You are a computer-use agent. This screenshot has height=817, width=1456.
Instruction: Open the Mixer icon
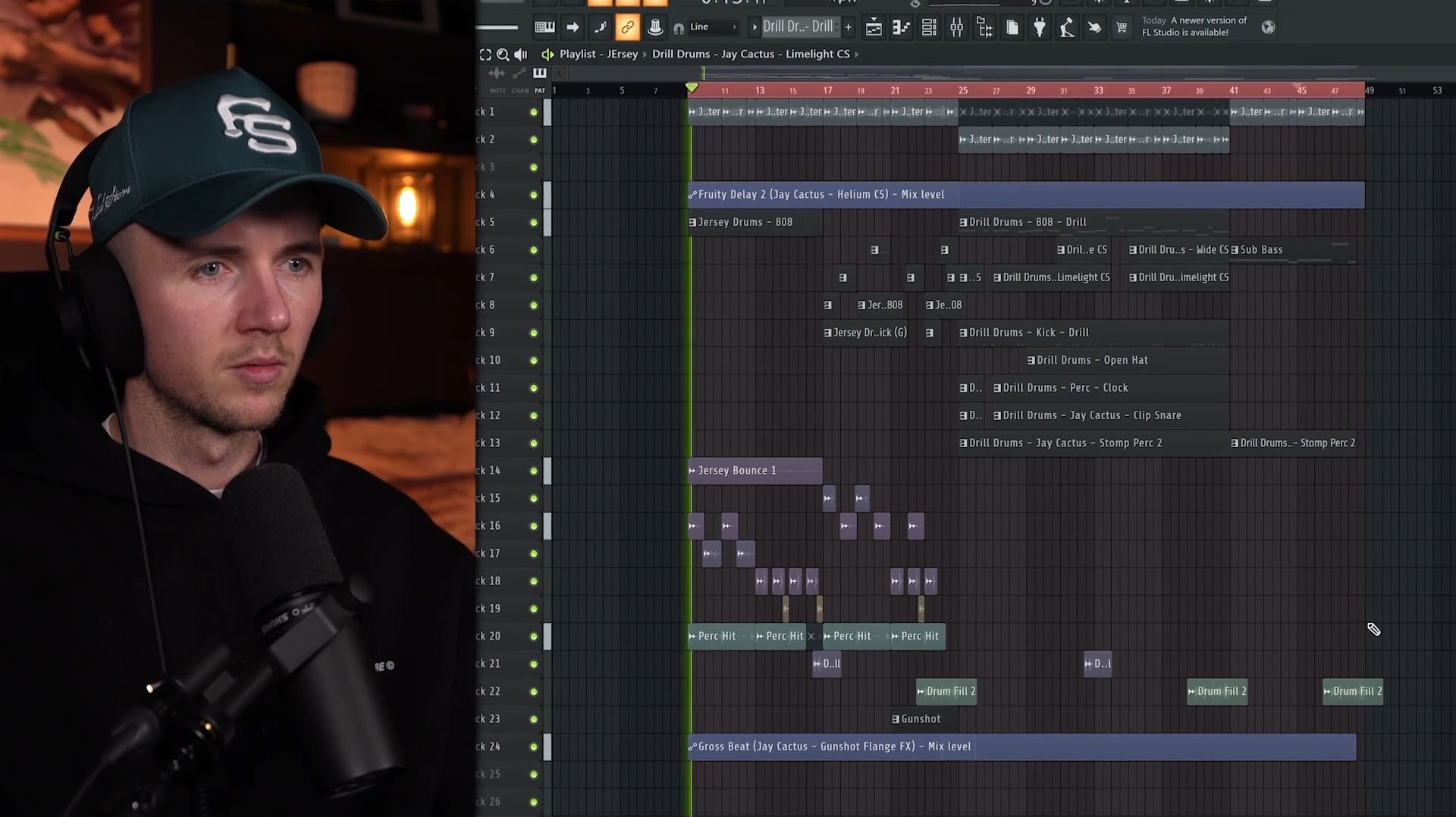[x=957, y=28]
